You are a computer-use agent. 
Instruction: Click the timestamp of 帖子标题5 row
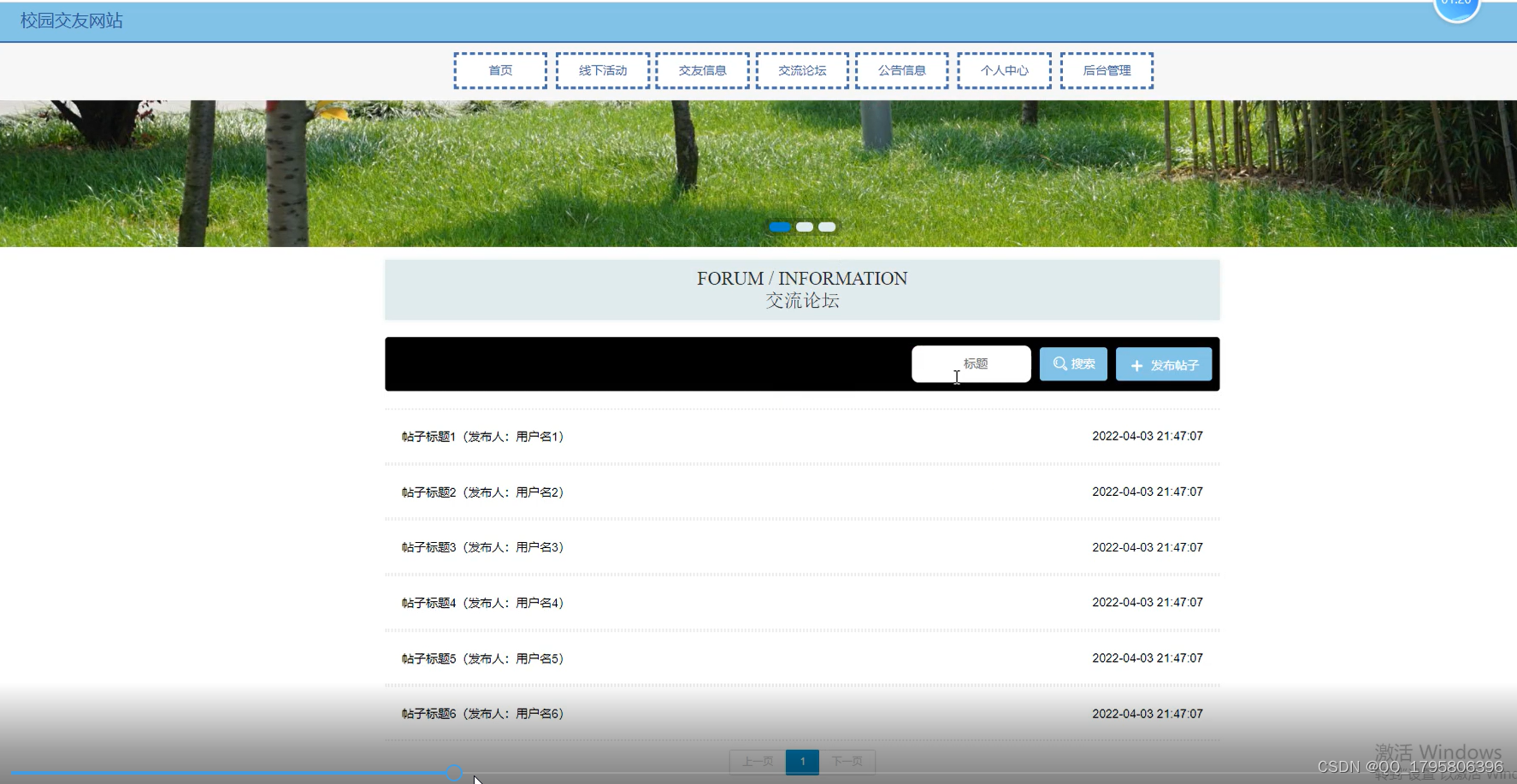point(1148,658)
